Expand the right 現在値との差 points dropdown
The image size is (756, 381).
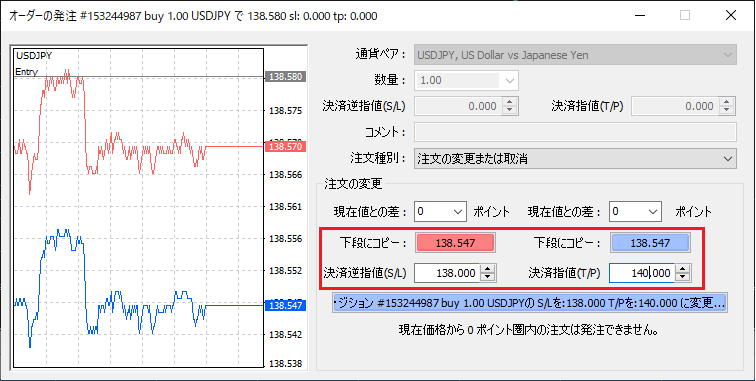(635, 211)
